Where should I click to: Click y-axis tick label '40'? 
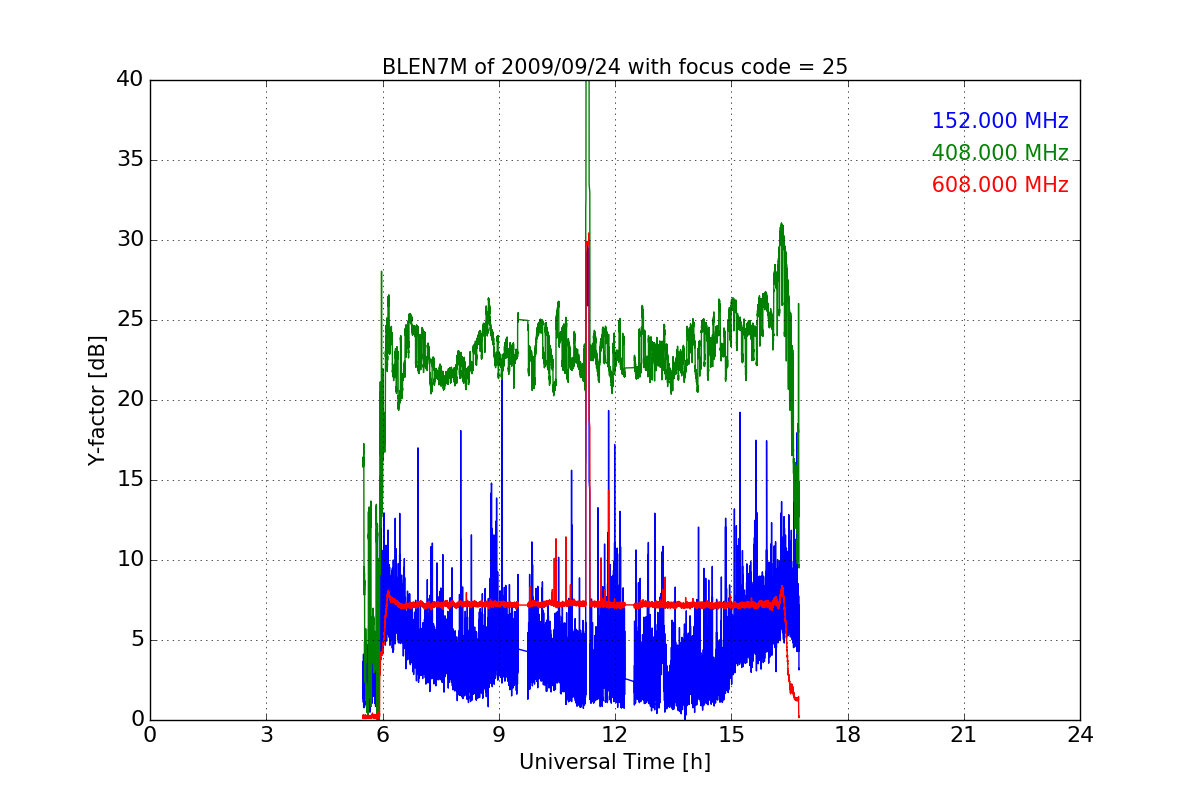[130, 80]
